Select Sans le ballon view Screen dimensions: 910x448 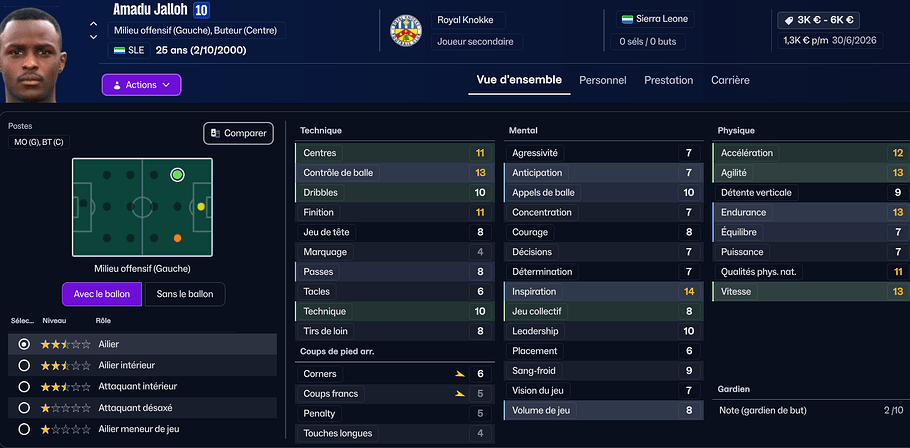(185, 294)
